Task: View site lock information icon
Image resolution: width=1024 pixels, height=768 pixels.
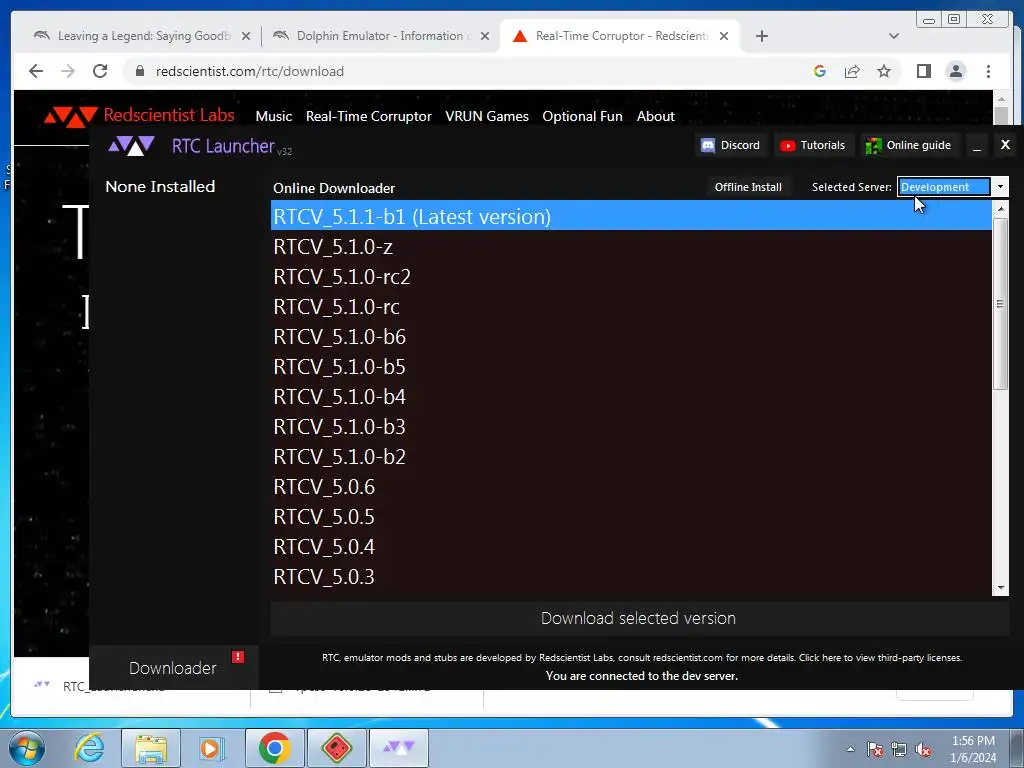Action: pyautogui.click(x=139, y=71)
